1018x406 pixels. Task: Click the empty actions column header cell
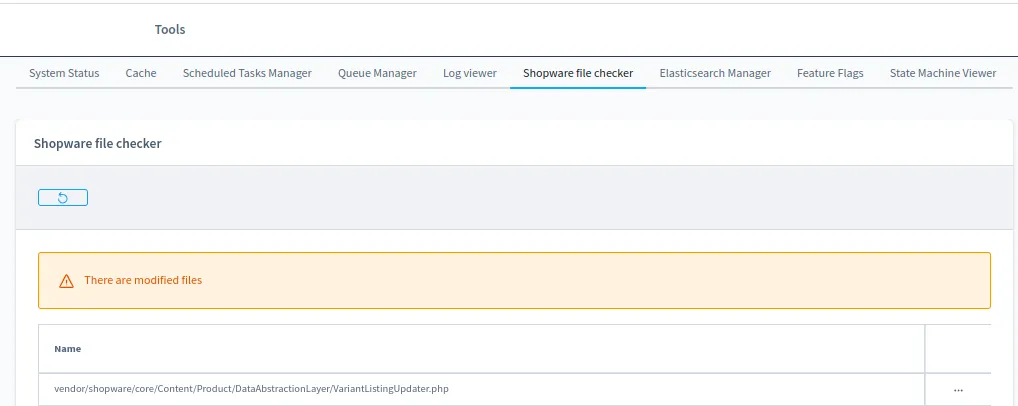[958, 349]
